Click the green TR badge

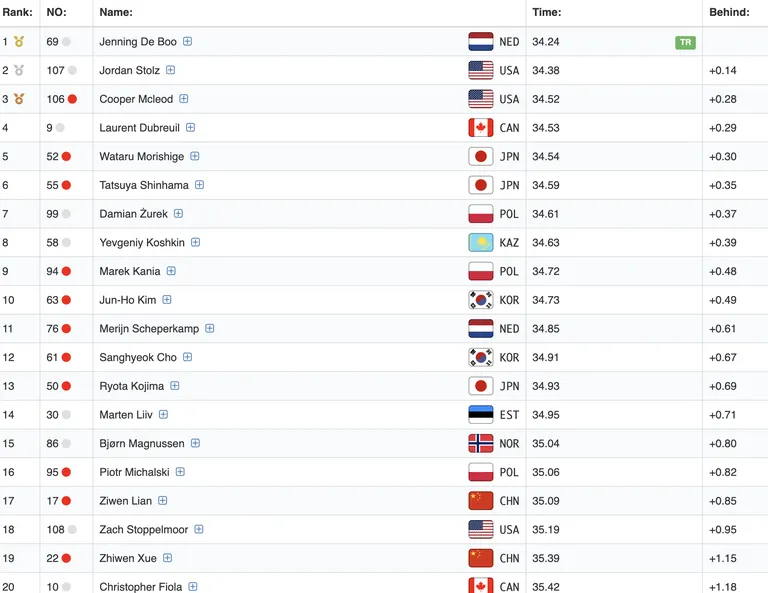[685, 42]
